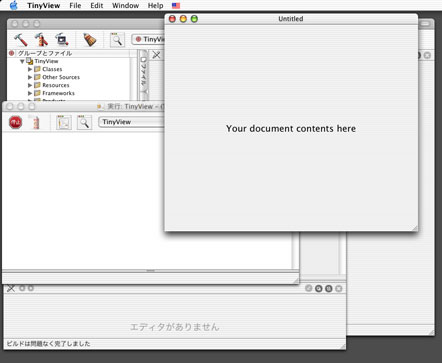Click the Build hammer icon in project window
442x363 pixels.
coord(21,40)
